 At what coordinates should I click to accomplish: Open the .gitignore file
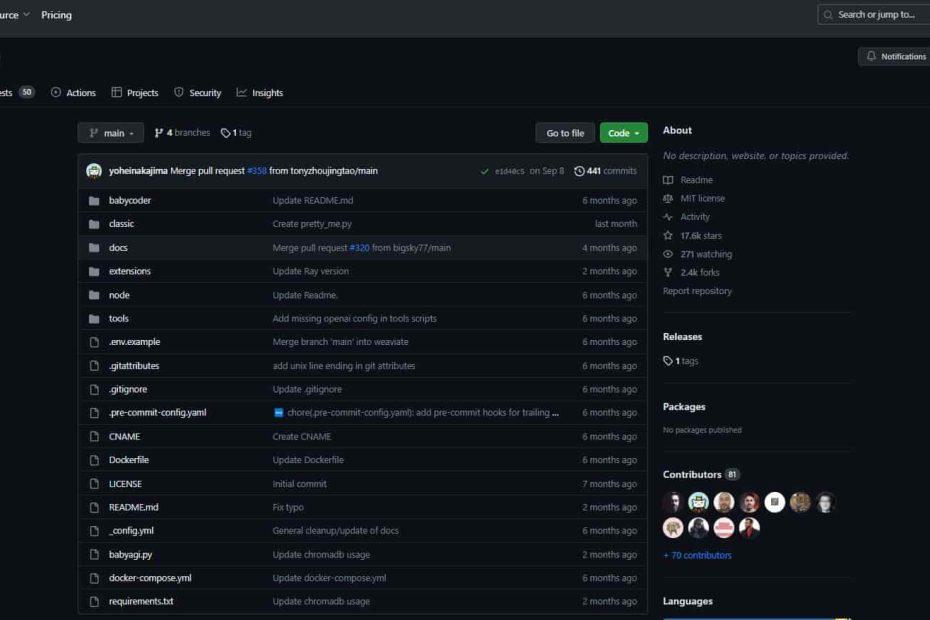click(x=128, y=389)
